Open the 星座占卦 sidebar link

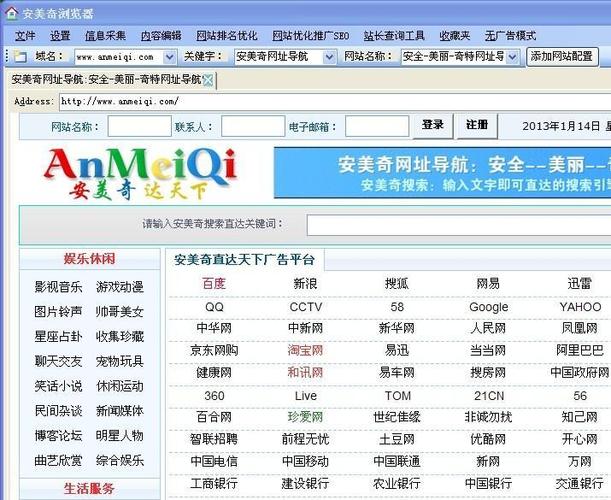(x=58, y=337)
